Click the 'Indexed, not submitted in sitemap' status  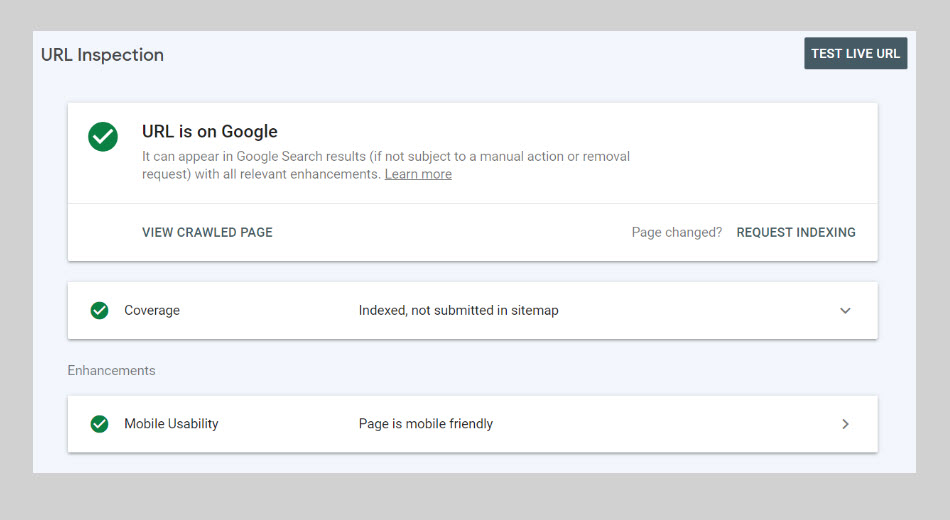click(x=458, y=310)
